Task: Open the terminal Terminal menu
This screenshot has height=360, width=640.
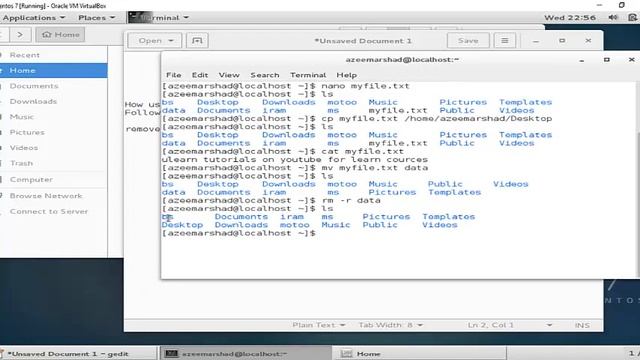Action: [x=308, y=75]
